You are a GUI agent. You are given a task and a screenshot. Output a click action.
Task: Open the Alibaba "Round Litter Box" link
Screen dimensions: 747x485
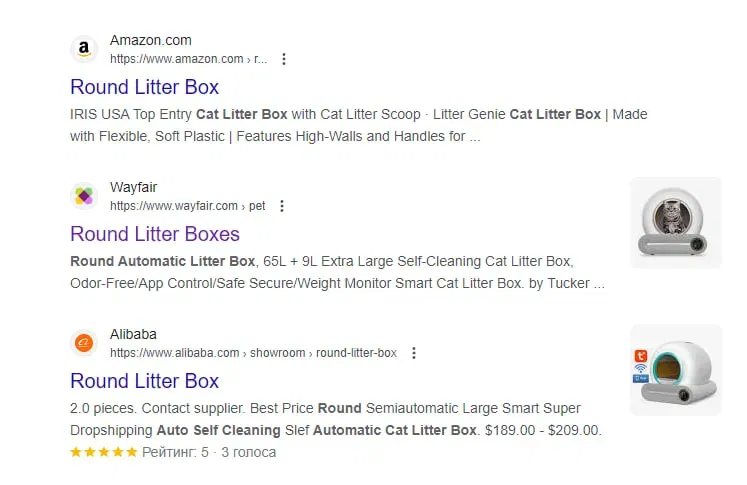(x=144, y=381)
